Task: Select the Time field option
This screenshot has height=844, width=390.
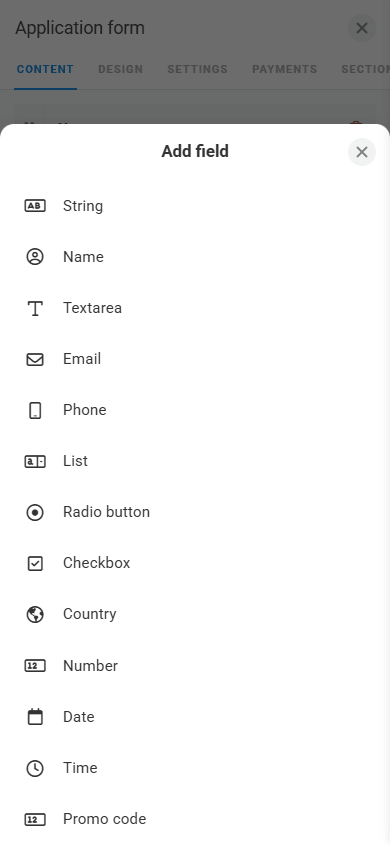Action: coord(195,768)
